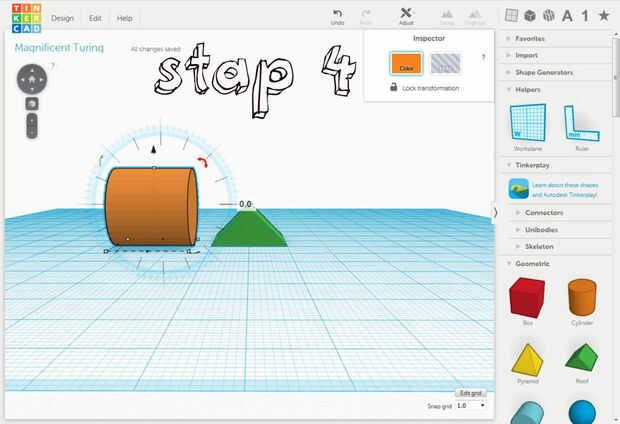The image size is (620, 424).
Task: Toggle Lock transformation
Action: (x=425, y=88)
